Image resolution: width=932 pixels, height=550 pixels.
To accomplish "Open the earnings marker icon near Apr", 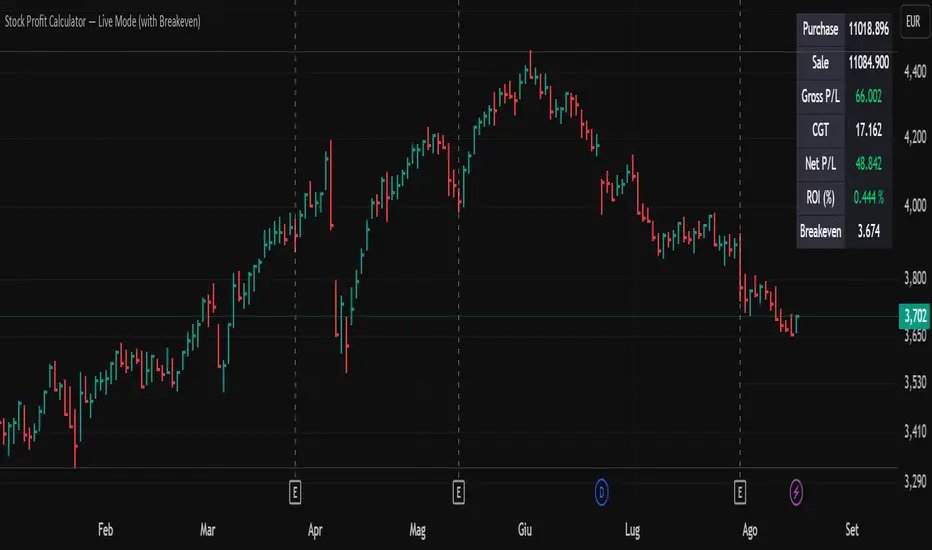I will pos(295,492).
